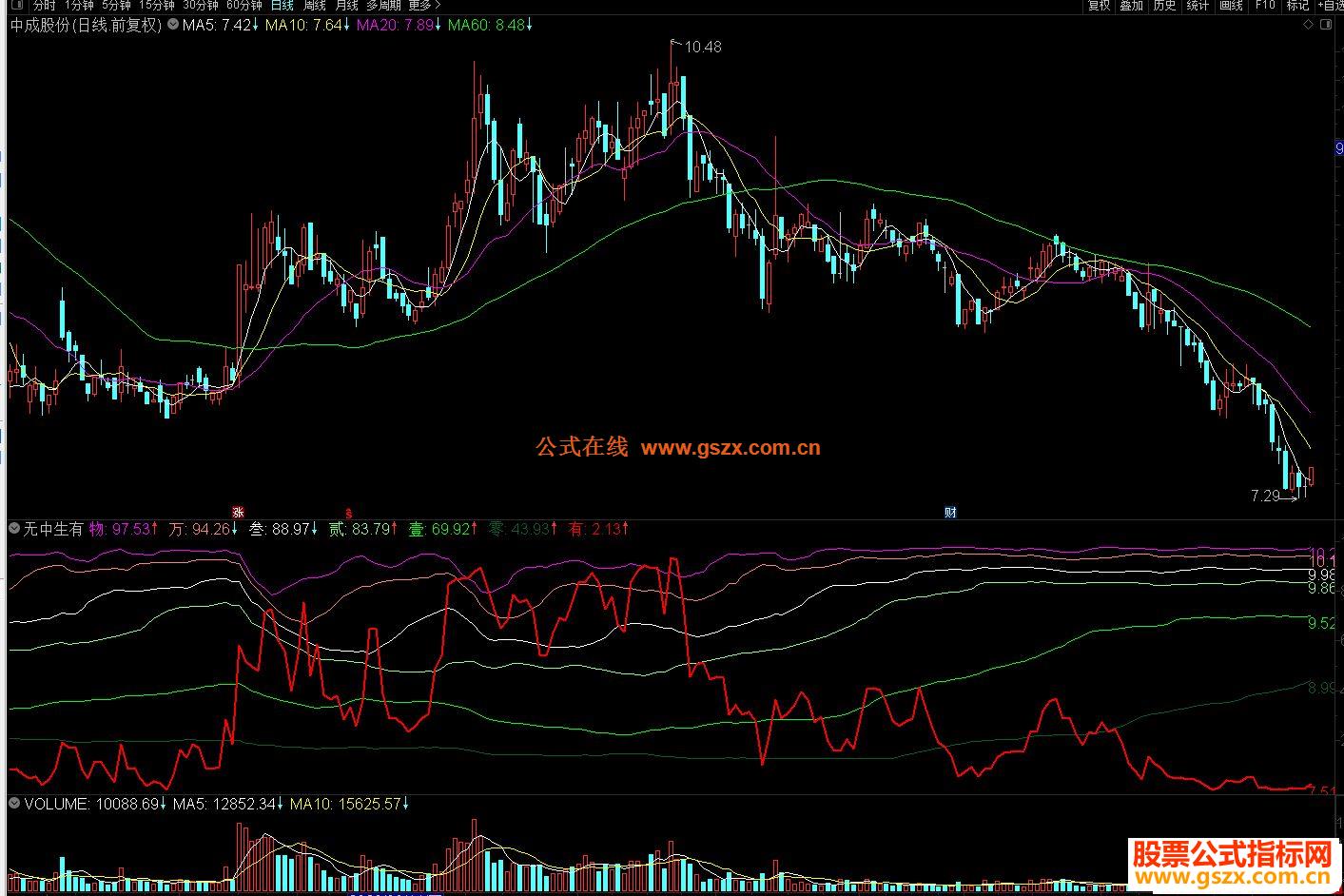Click the 叠加 overlay button
Viewport: 1344px width, 896px height.
pos(1132,6)
